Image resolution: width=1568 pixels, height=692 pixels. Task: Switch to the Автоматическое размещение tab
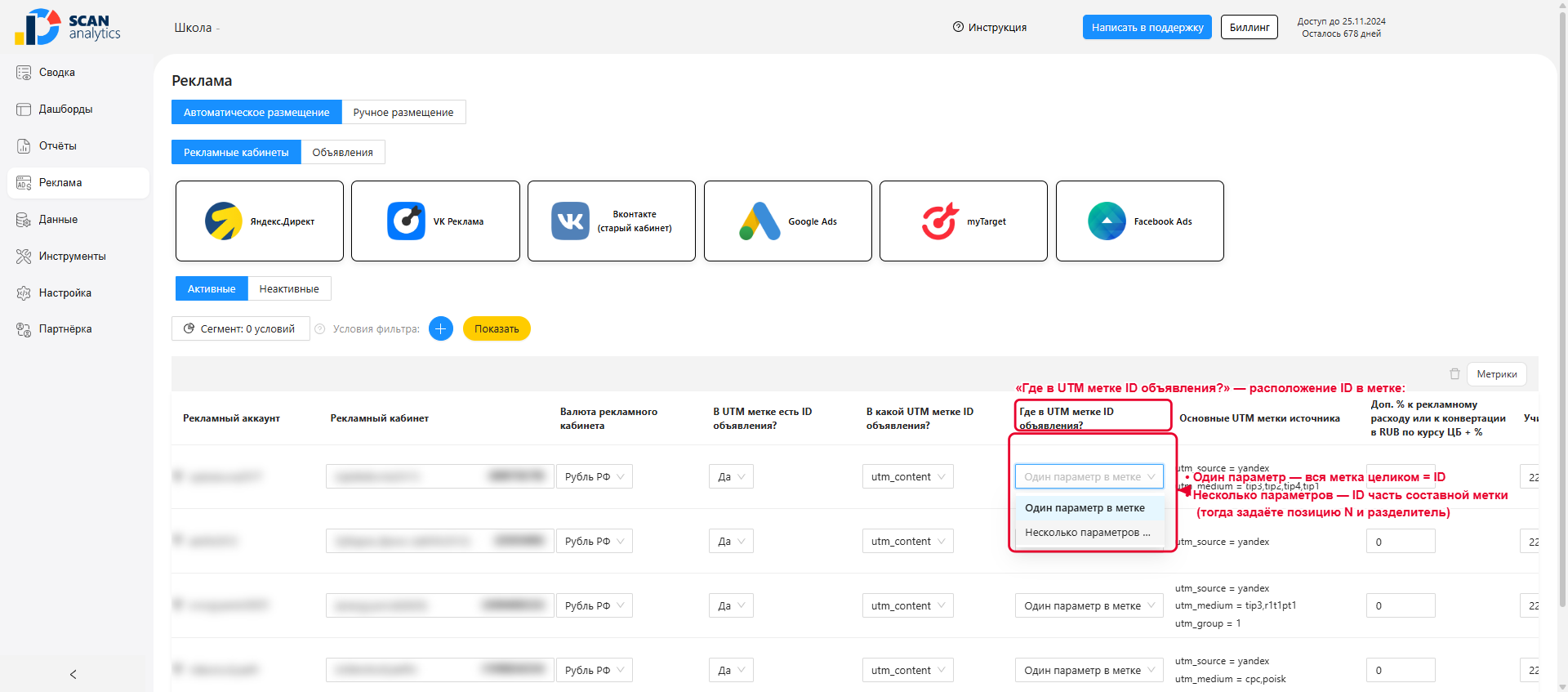(256, 112)
